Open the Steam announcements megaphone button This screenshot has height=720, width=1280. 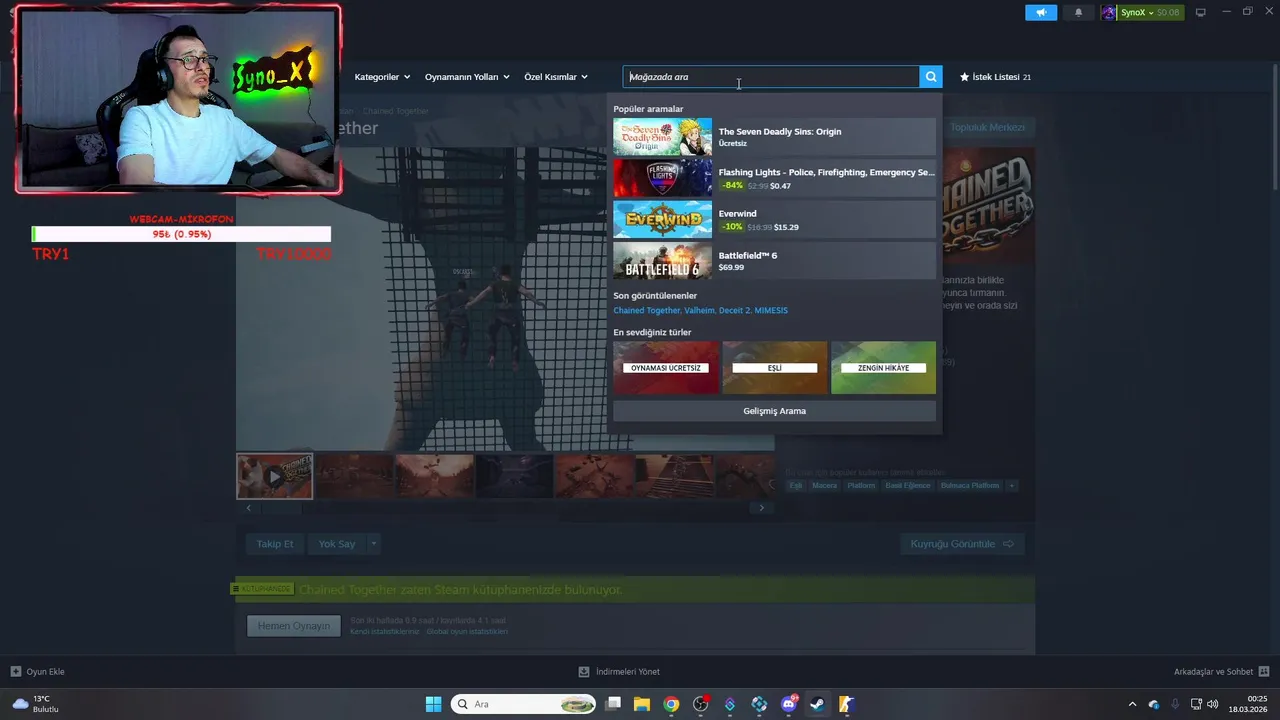point(1041,13)
